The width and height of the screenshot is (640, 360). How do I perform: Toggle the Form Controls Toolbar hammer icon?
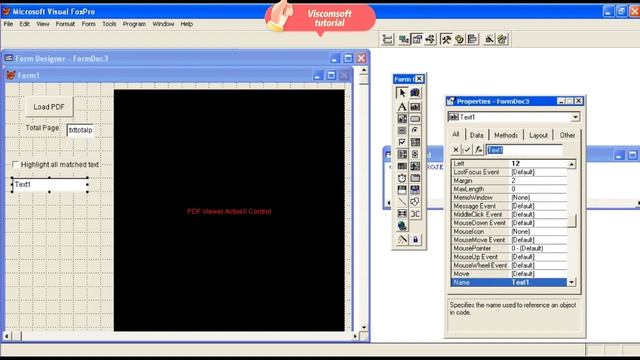tap(446, 39)
